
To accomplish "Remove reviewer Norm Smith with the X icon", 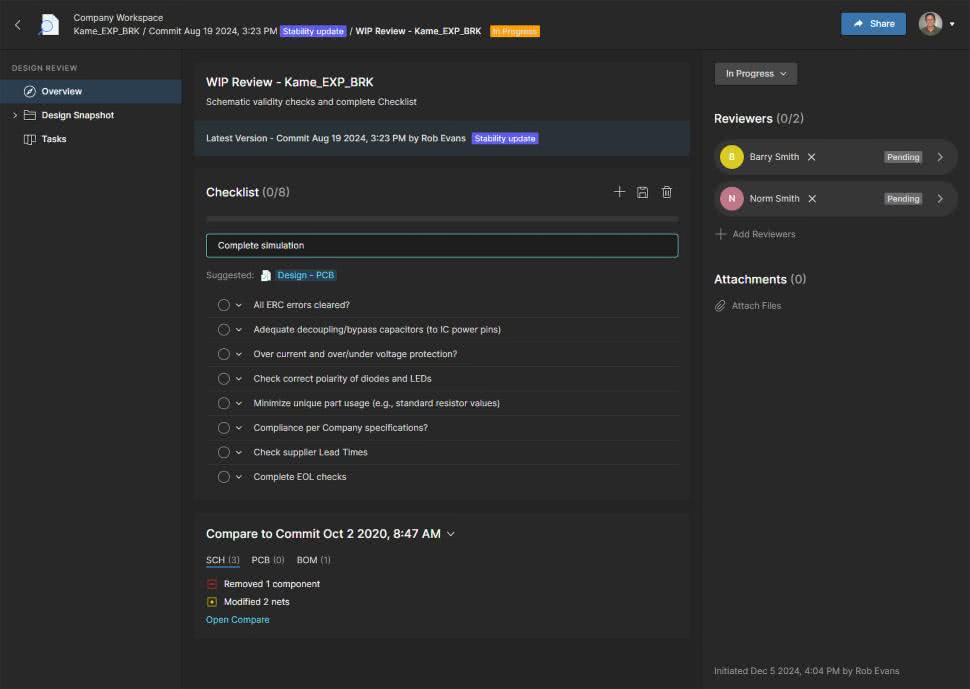I will point(812,199).
